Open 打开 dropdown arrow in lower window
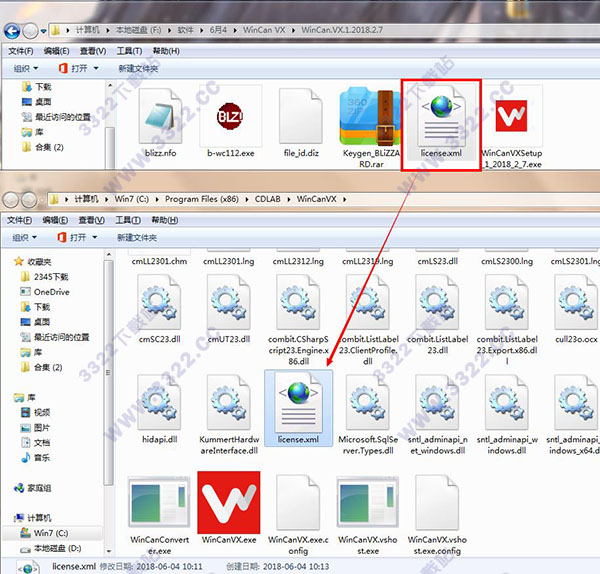 pos(95,238)
